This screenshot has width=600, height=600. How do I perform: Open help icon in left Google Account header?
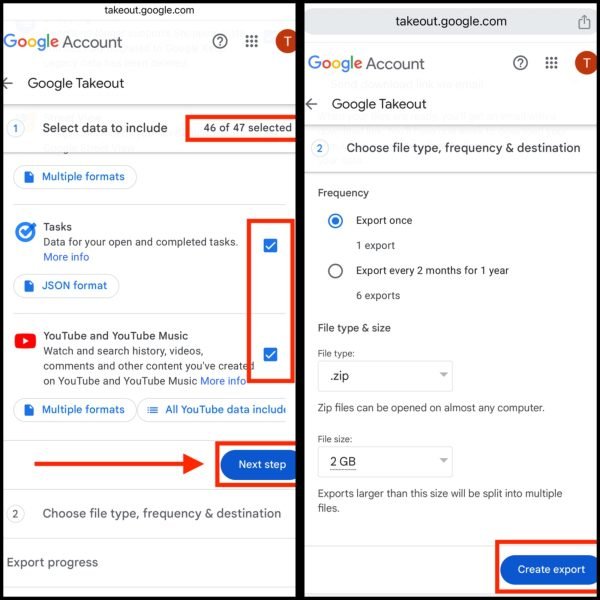click(x=220, y=41)
